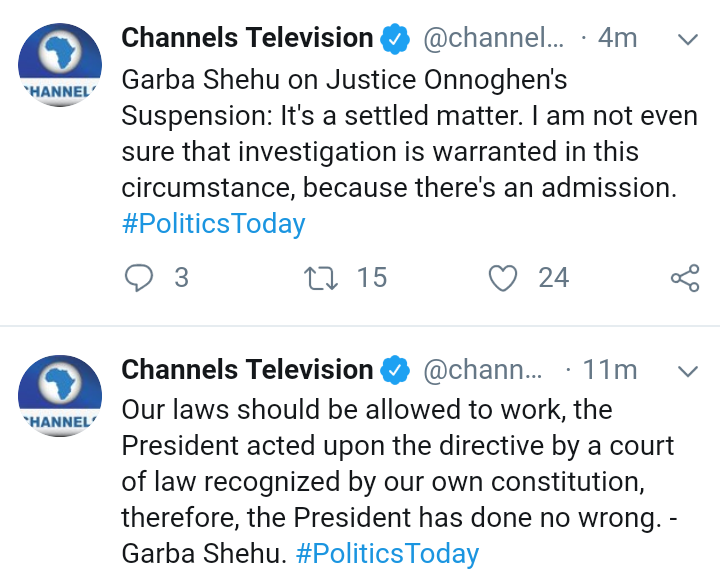The height and width of the screenshot is (571, 720).
Task: Select the @chann… handle on the second tweet
Action: pos(482,371)
